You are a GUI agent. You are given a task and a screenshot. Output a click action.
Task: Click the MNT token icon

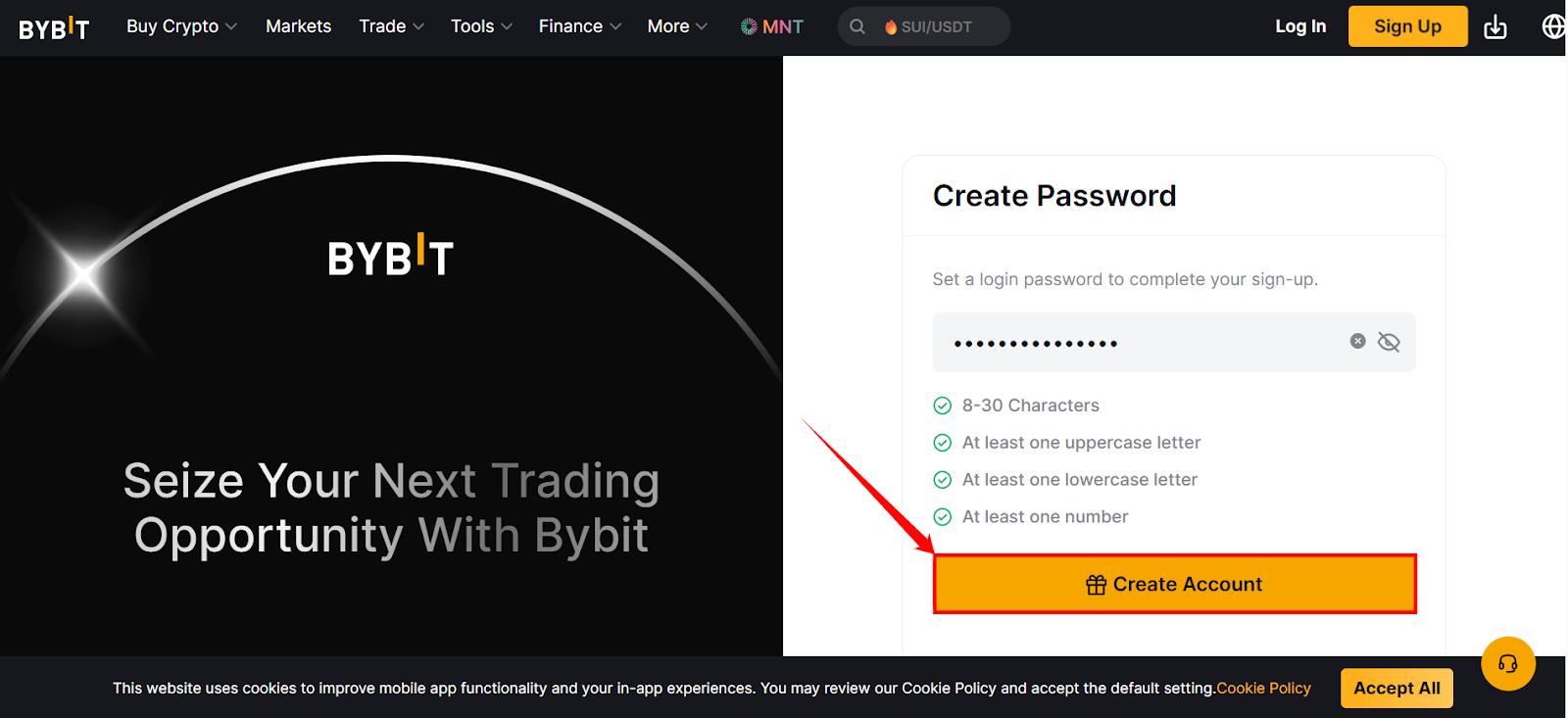(749, 26)
